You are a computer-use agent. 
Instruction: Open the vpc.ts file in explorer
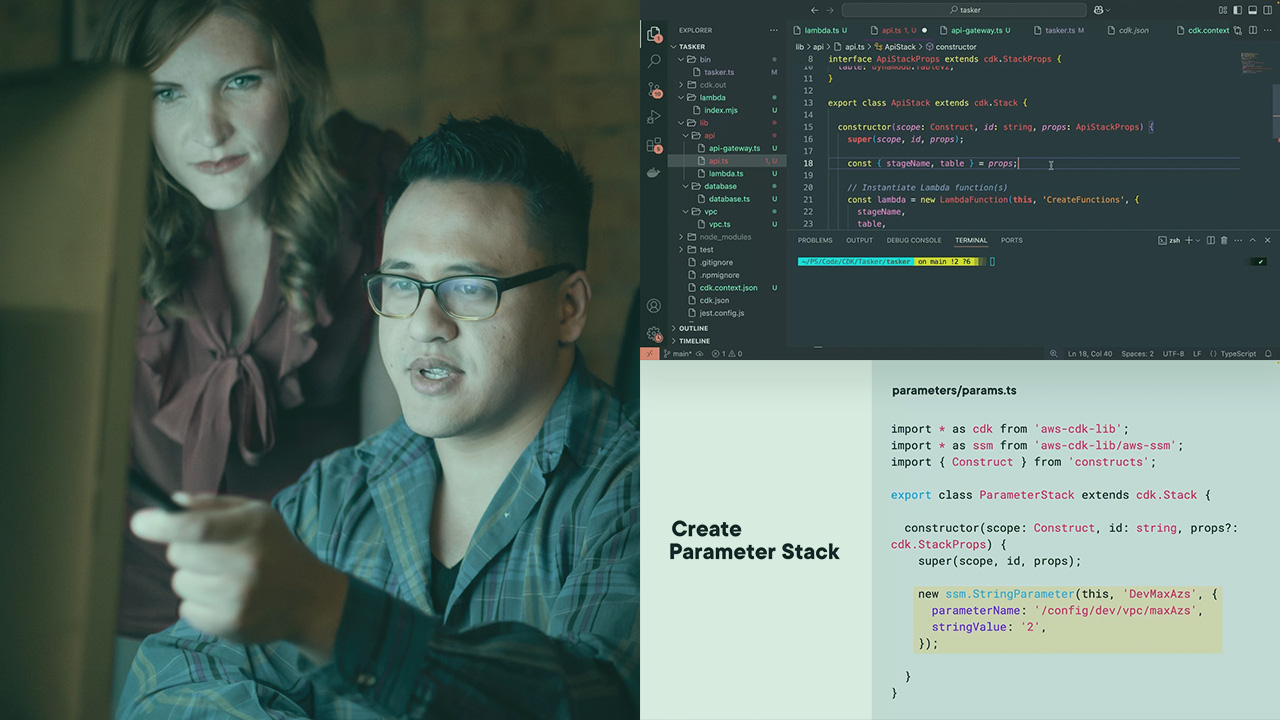(720, 224)
